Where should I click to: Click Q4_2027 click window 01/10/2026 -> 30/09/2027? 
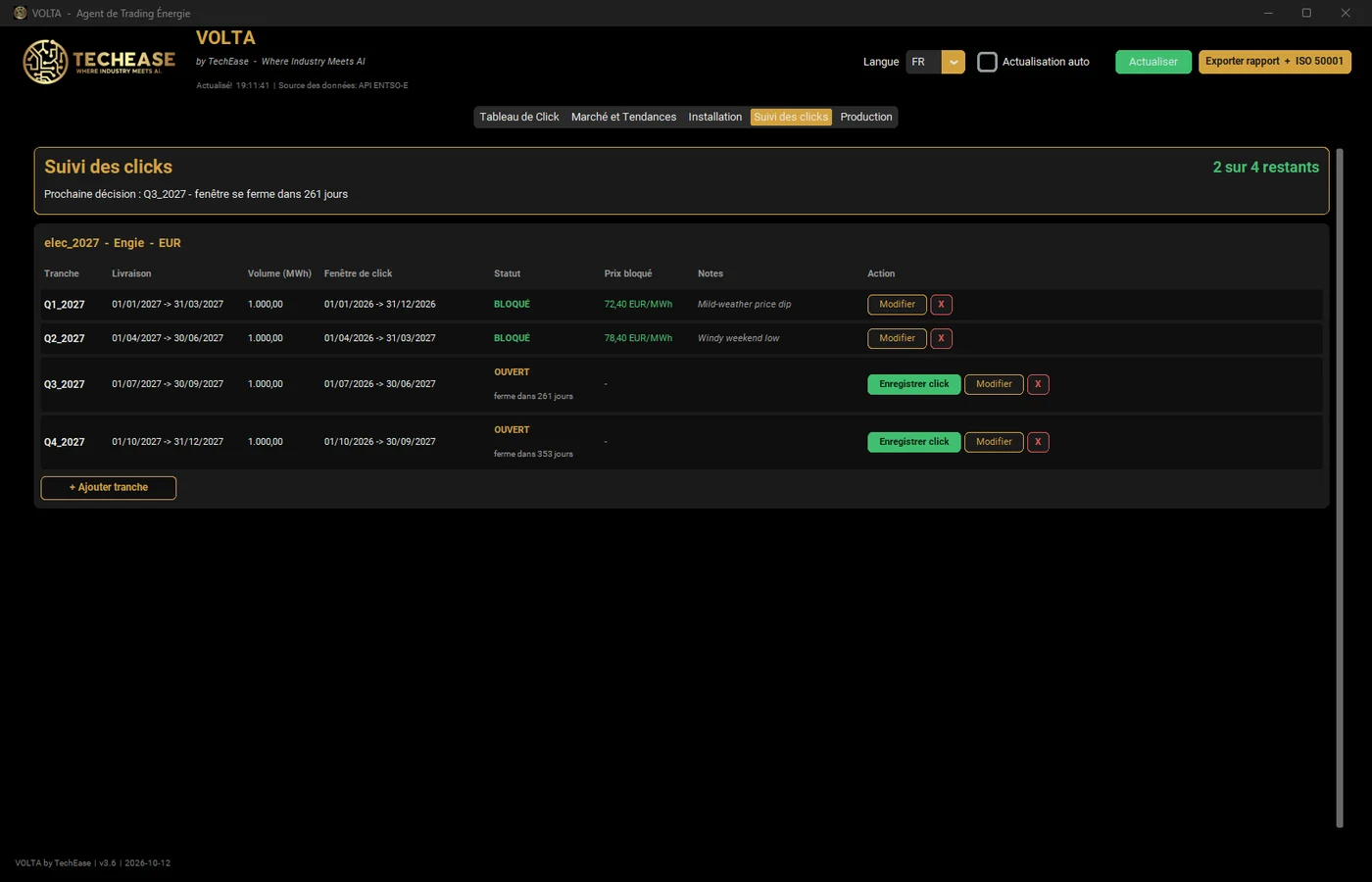(x=379, y=442)
